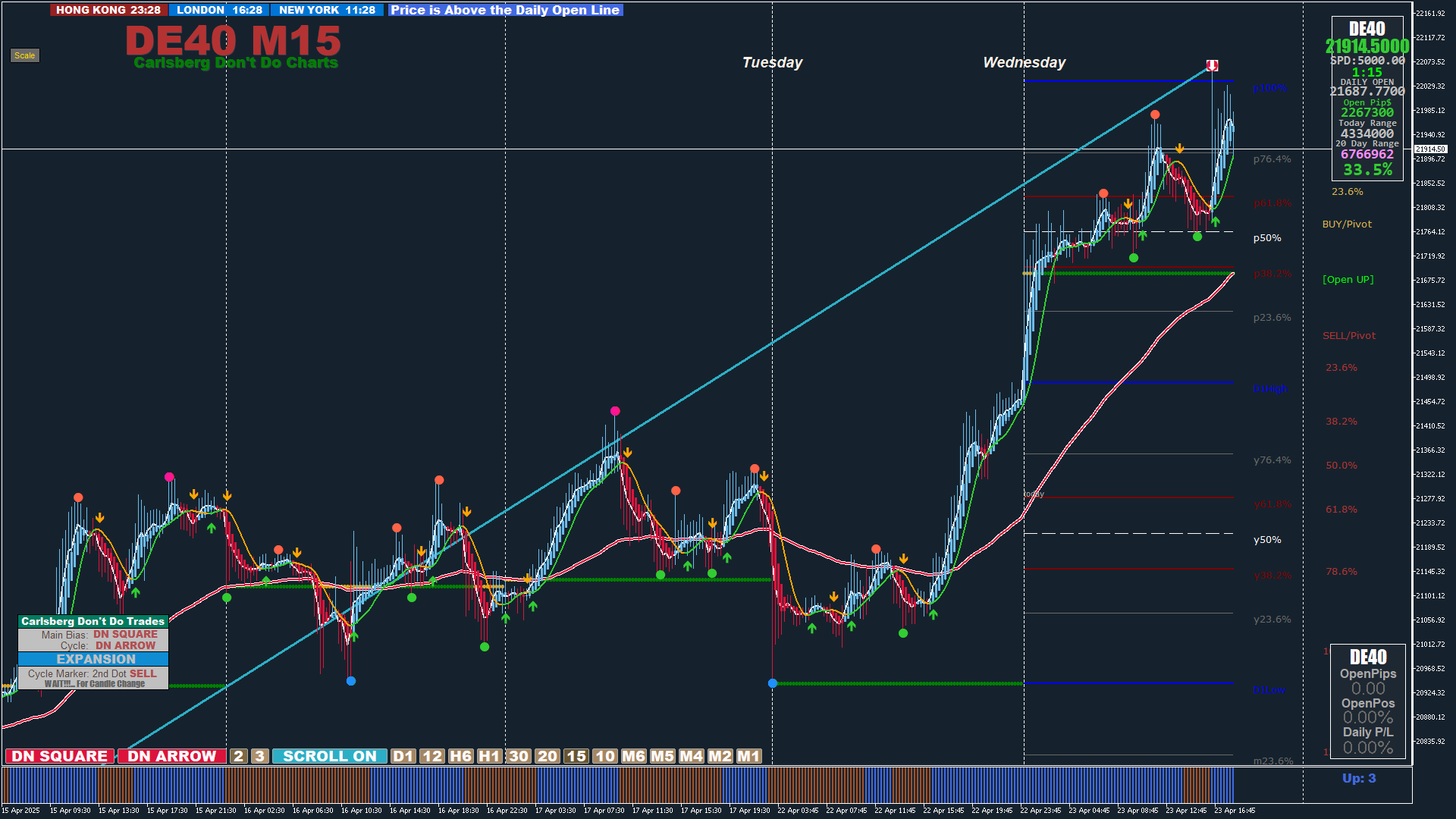Switch to the H1 timeframe
The width and height of the screenshot is (1456, 819).
489,756
